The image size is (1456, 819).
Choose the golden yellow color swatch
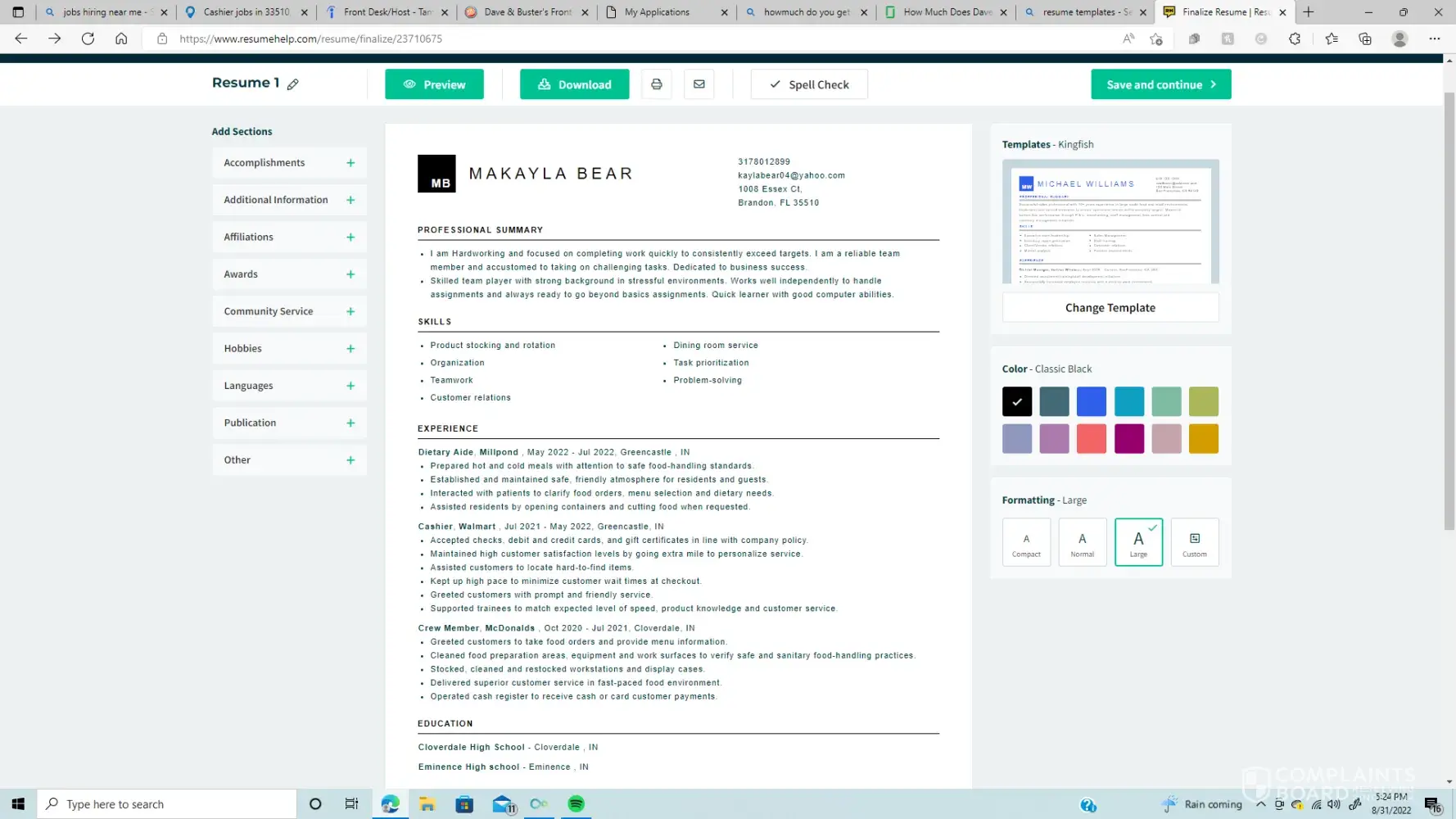pyautogui.click(x=1204, y=439)
